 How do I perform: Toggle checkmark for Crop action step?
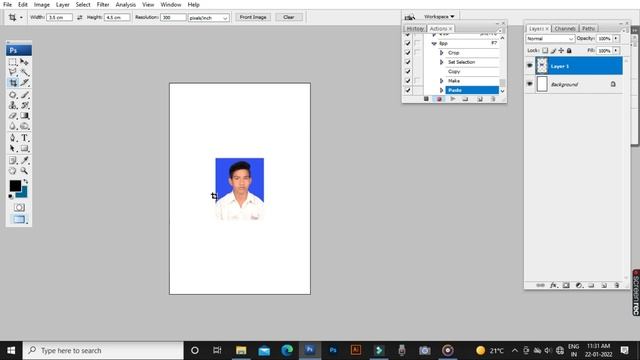(408, 53)
